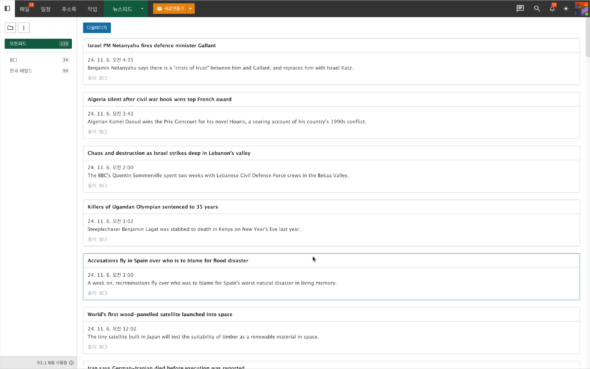590x369 pixels.
Task: Open the three-dot more options button
Action: pyautogui.click(x=24, y=28)
